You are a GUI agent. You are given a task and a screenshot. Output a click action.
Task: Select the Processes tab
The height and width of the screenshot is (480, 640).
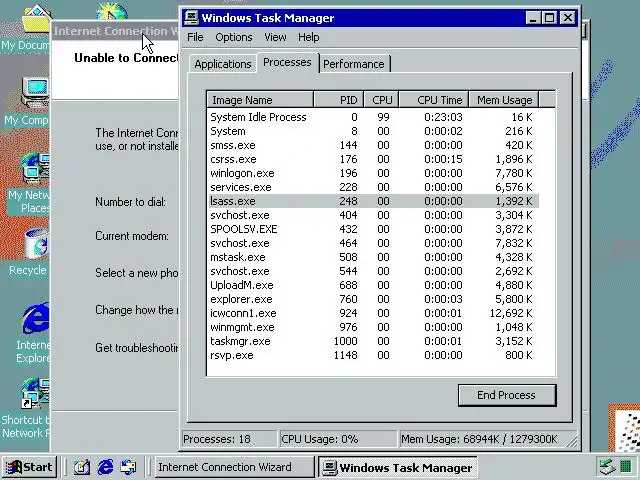[x=287, y=62]
